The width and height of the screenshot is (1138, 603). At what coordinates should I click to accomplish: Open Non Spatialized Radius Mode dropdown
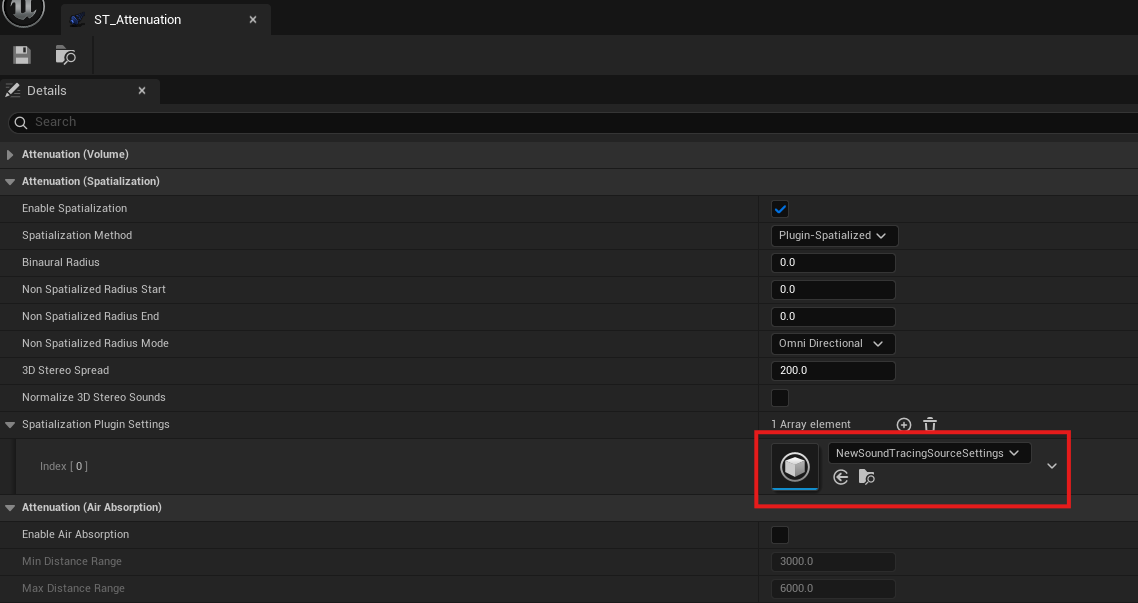(x=832, y=344)
